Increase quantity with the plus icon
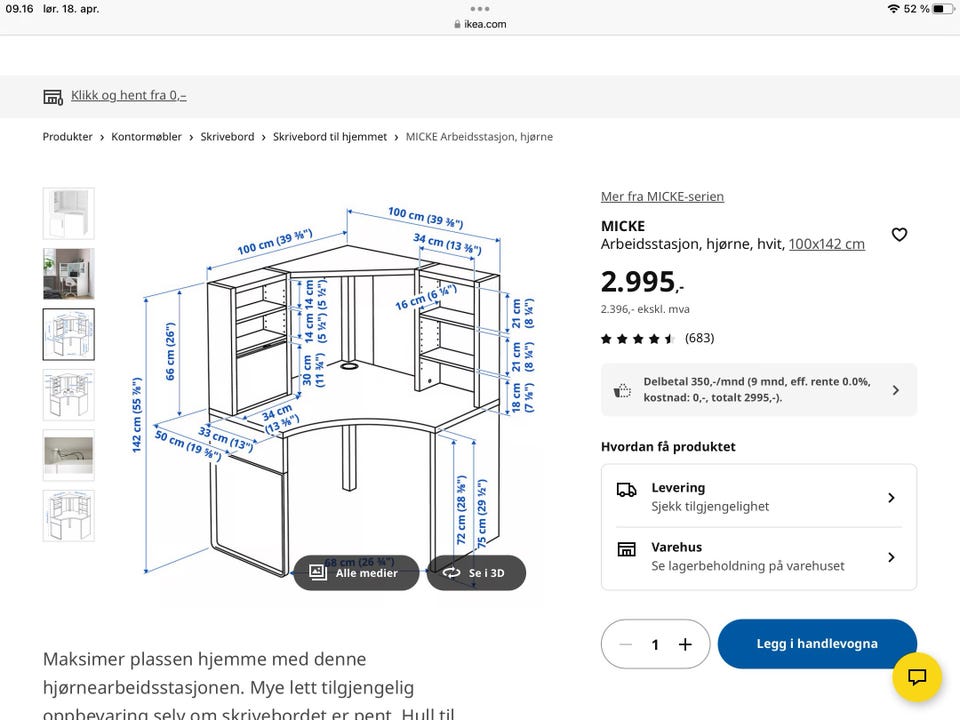Viewport: 960px width, 720px height. pyautogui.click(x=685, y=644)
